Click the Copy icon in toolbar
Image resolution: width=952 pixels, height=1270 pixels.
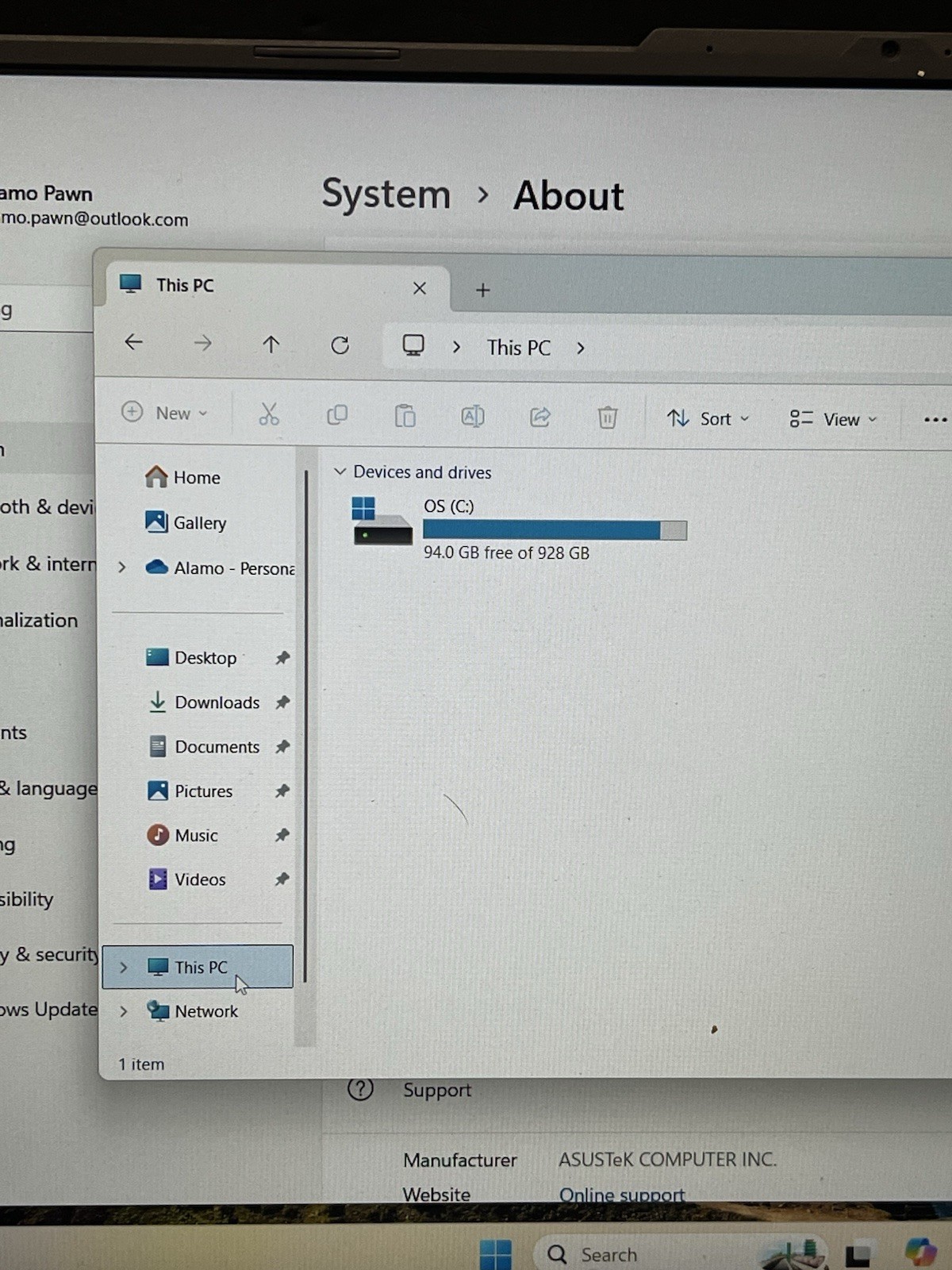337,414
